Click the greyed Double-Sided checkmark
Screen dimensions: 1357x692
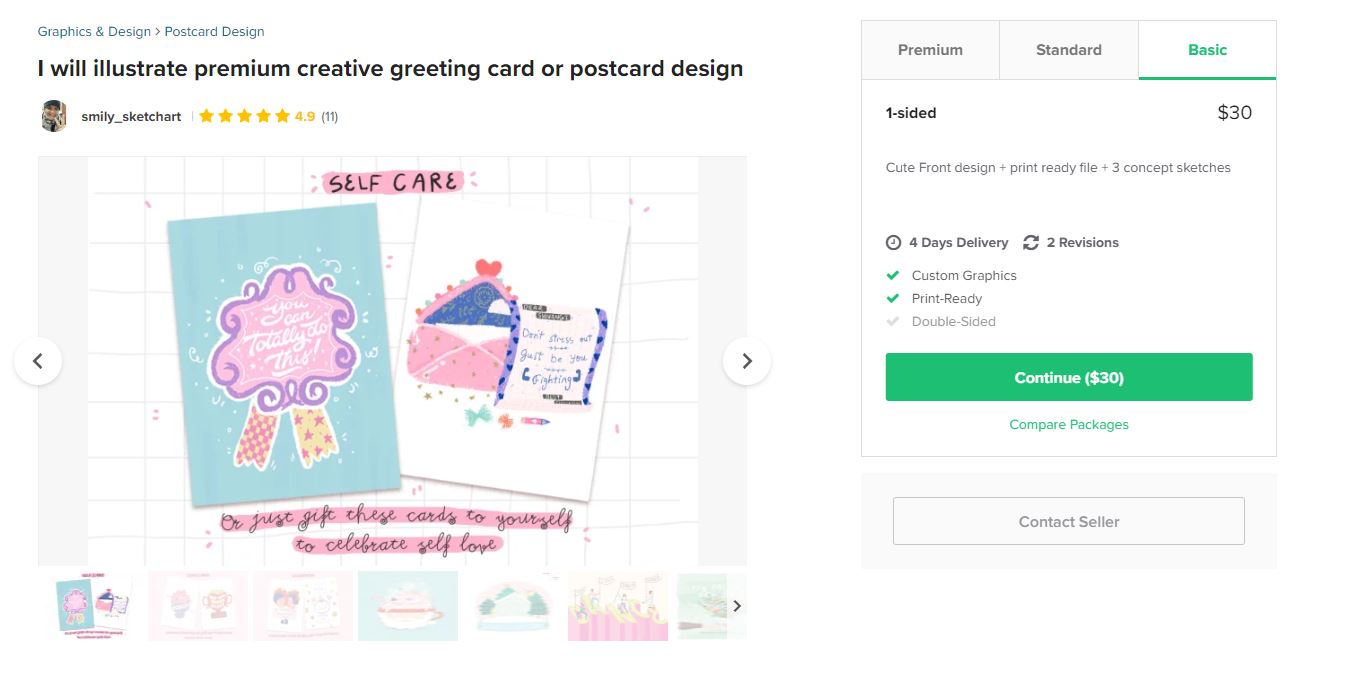(893, 322)
